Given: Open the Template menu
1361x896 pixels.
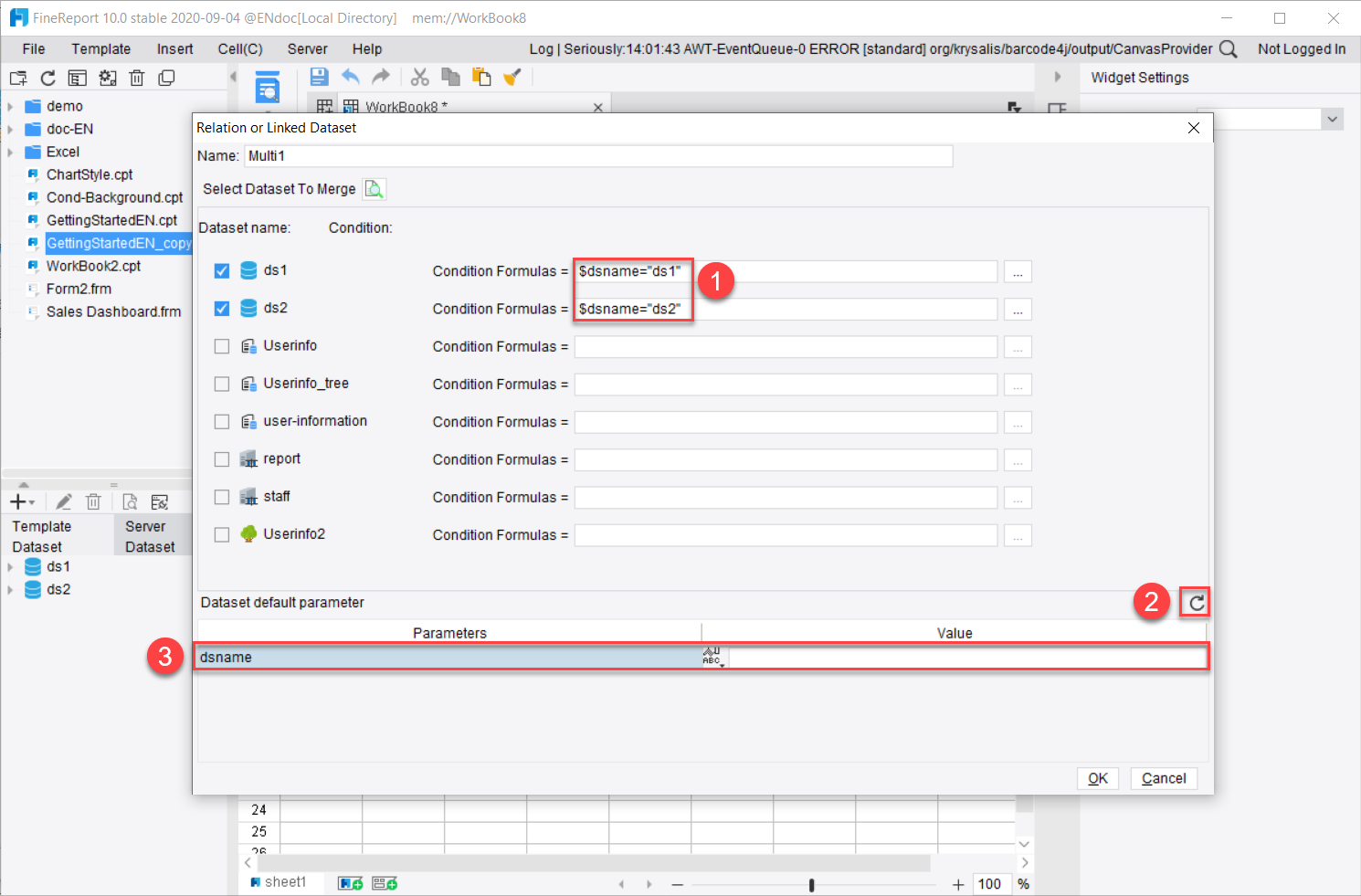Looking at the screenshot, I should 100,48.
